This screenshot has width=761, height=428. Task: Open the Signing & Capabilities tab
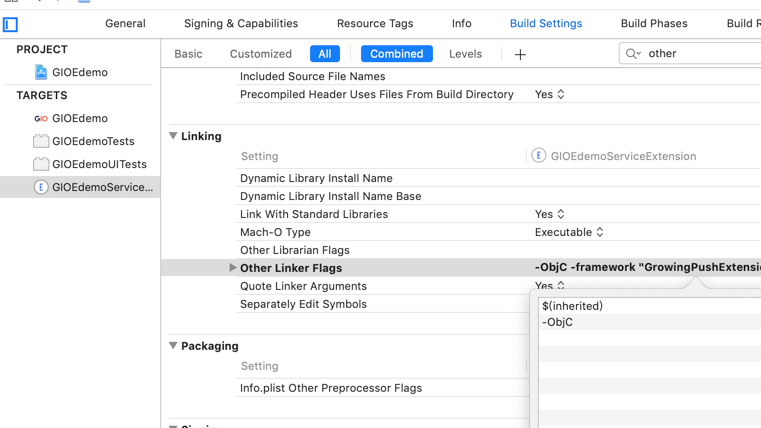coord(241,23)
